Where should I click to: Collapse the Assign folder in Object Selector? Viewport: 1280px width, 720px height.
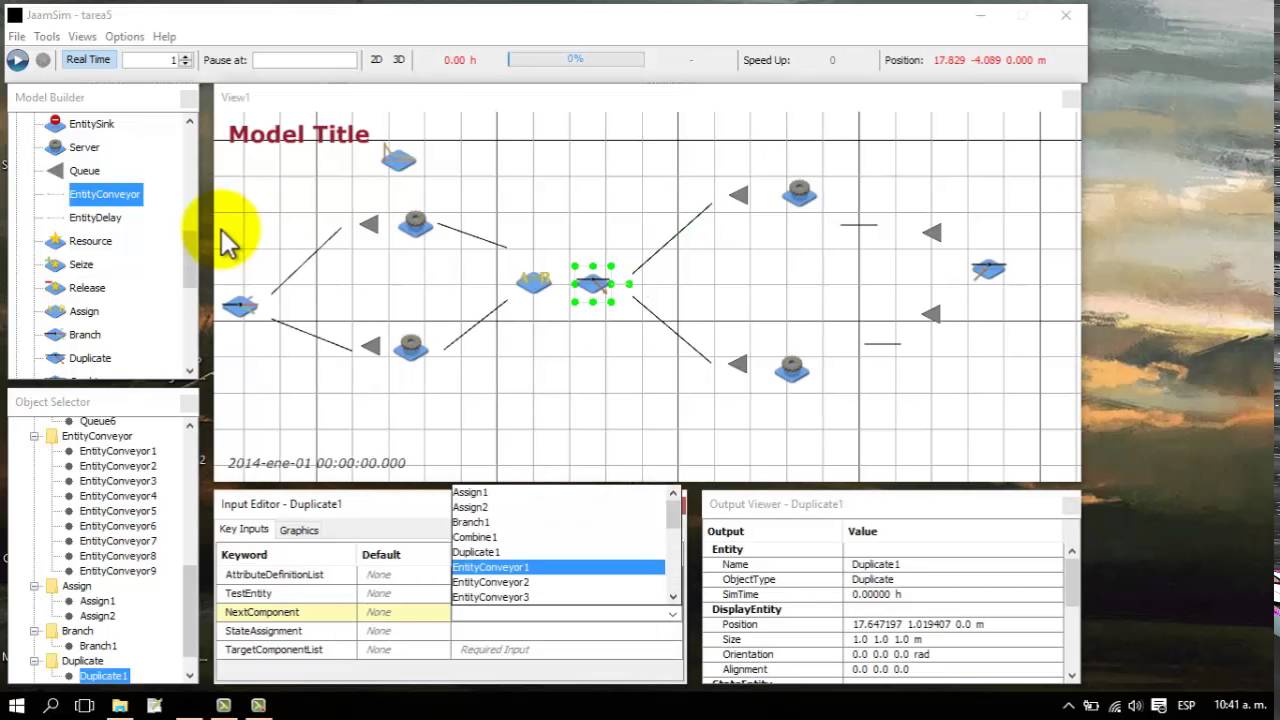point(36,586)
